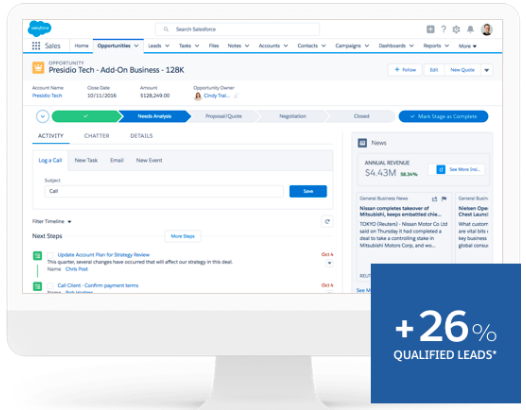Image resolution: width=526 pixels, height=410 pixels.
Task: Click the Follow button
Action: (405, 70)
